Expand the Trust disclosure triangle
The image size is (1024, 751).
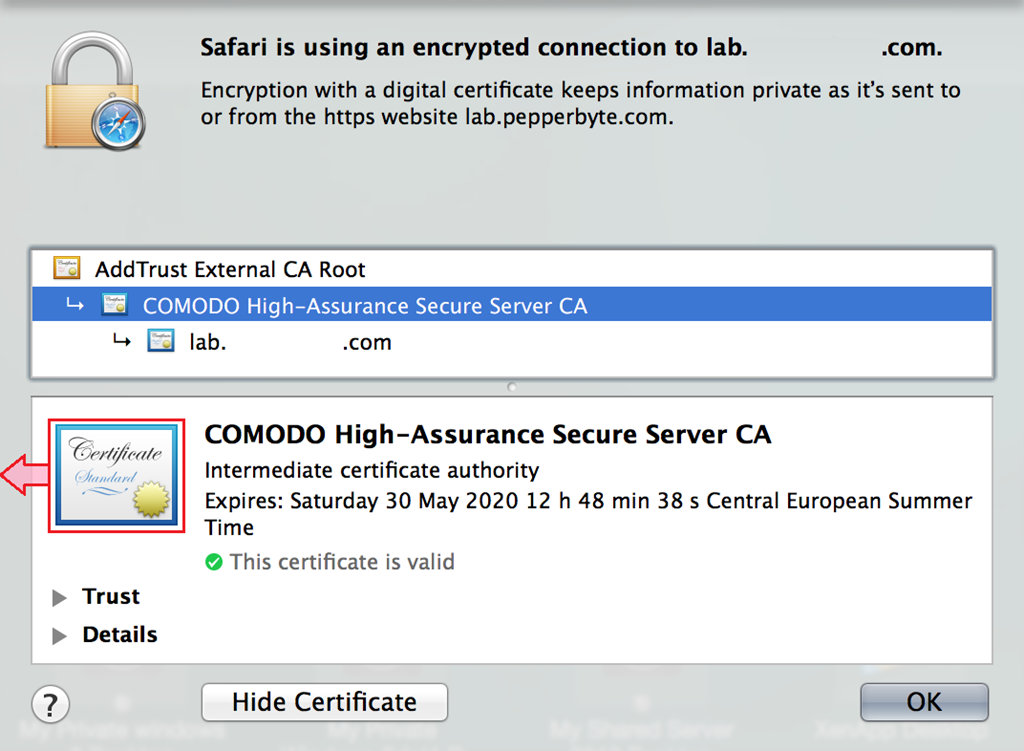click(x=61, y=598)
